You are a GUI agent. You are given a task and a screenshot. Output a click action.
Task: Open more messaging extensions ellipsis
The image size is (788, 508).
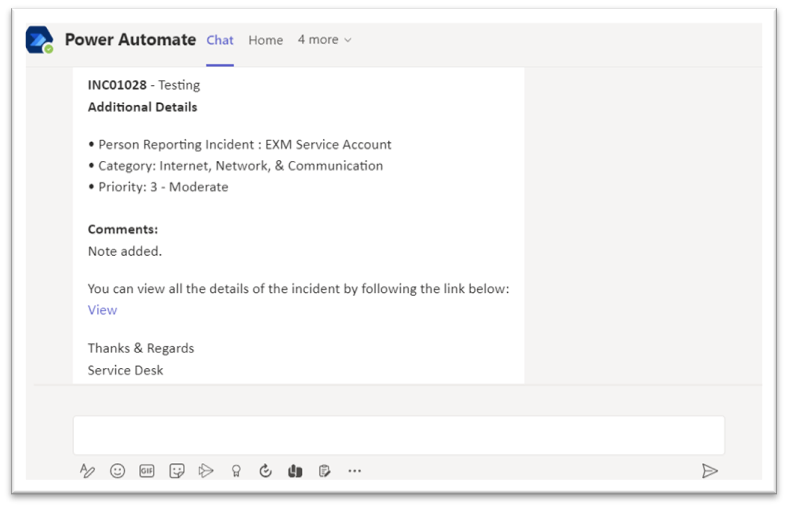(354, 471)
